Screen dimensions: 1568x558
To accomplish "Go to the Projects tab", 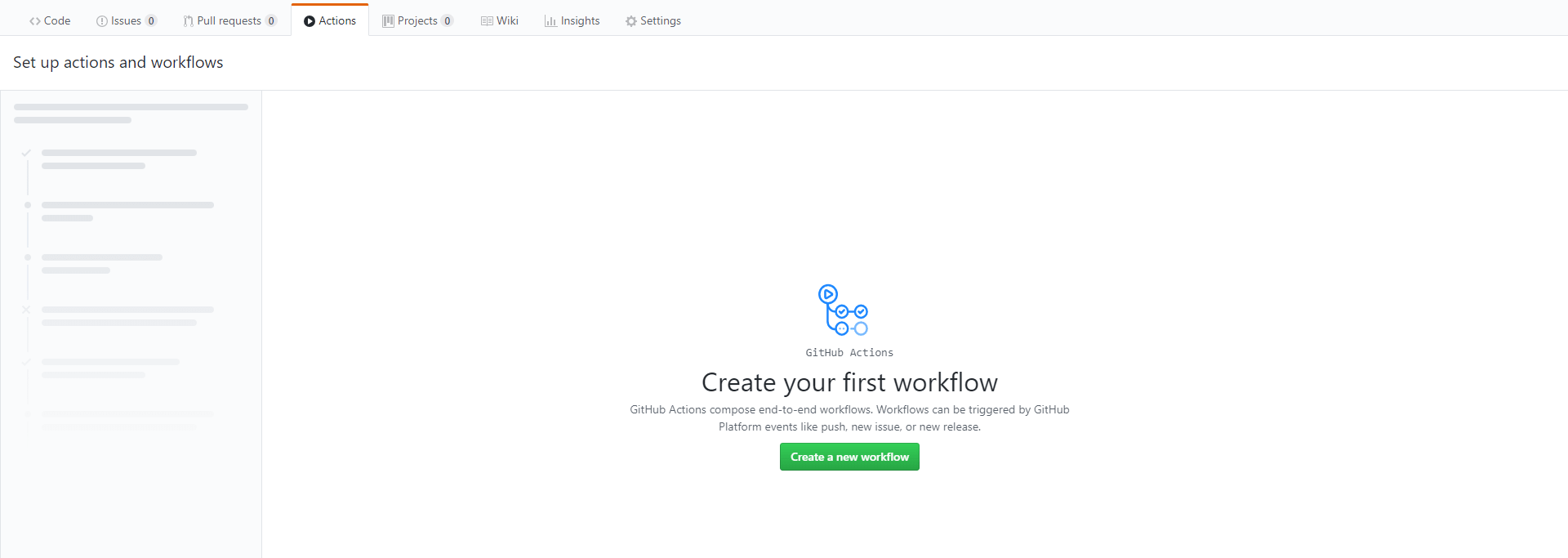I will (417, 20).
